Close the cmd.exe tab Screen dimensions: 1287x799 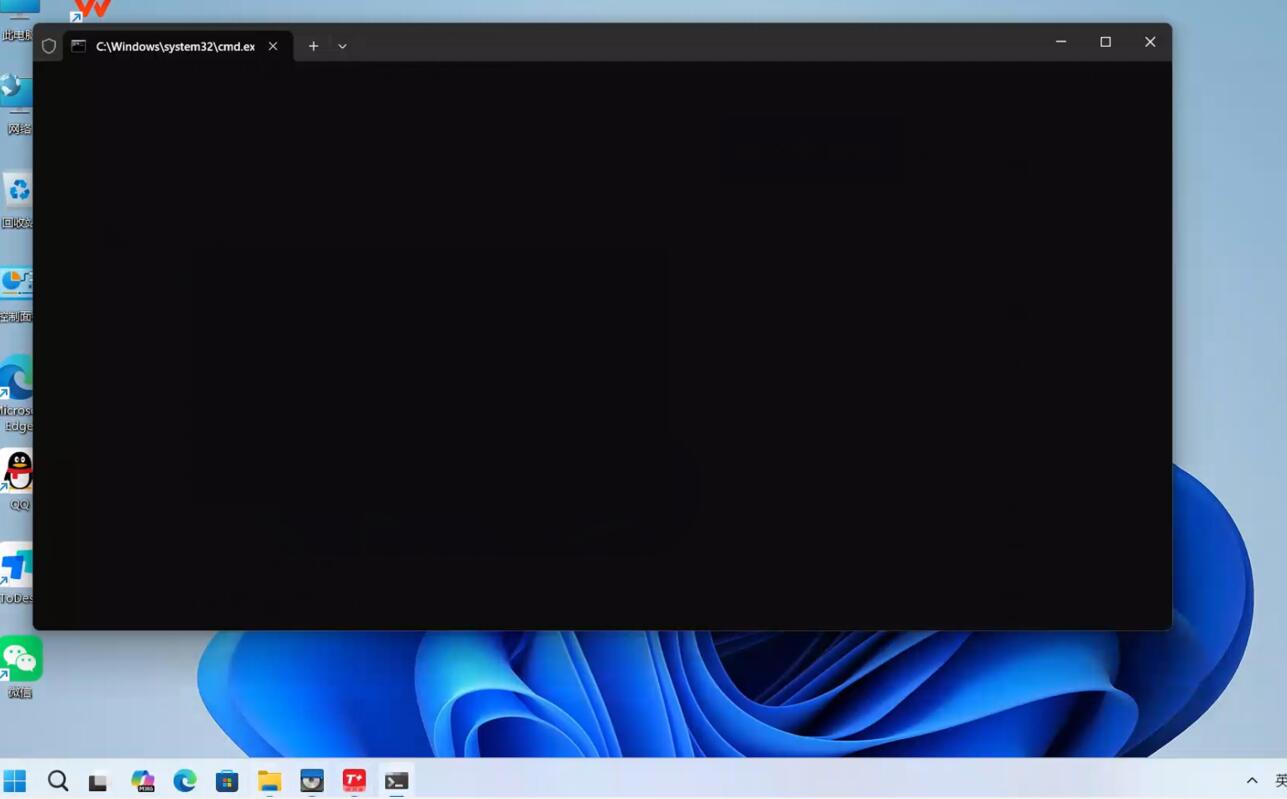(273, 46)
